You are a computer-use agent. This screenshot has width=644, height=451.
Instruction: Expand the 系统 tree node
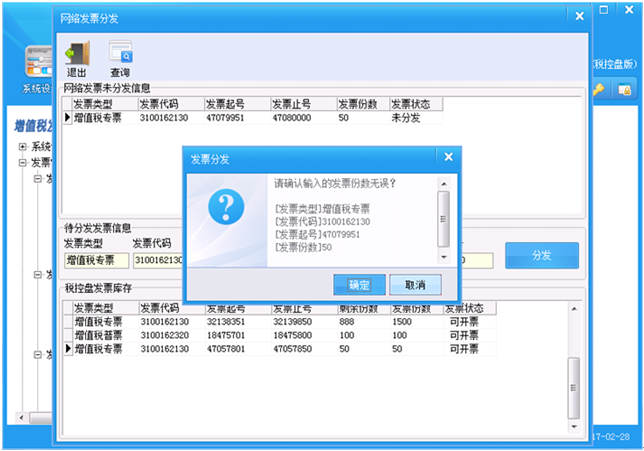tap(22, 147)
